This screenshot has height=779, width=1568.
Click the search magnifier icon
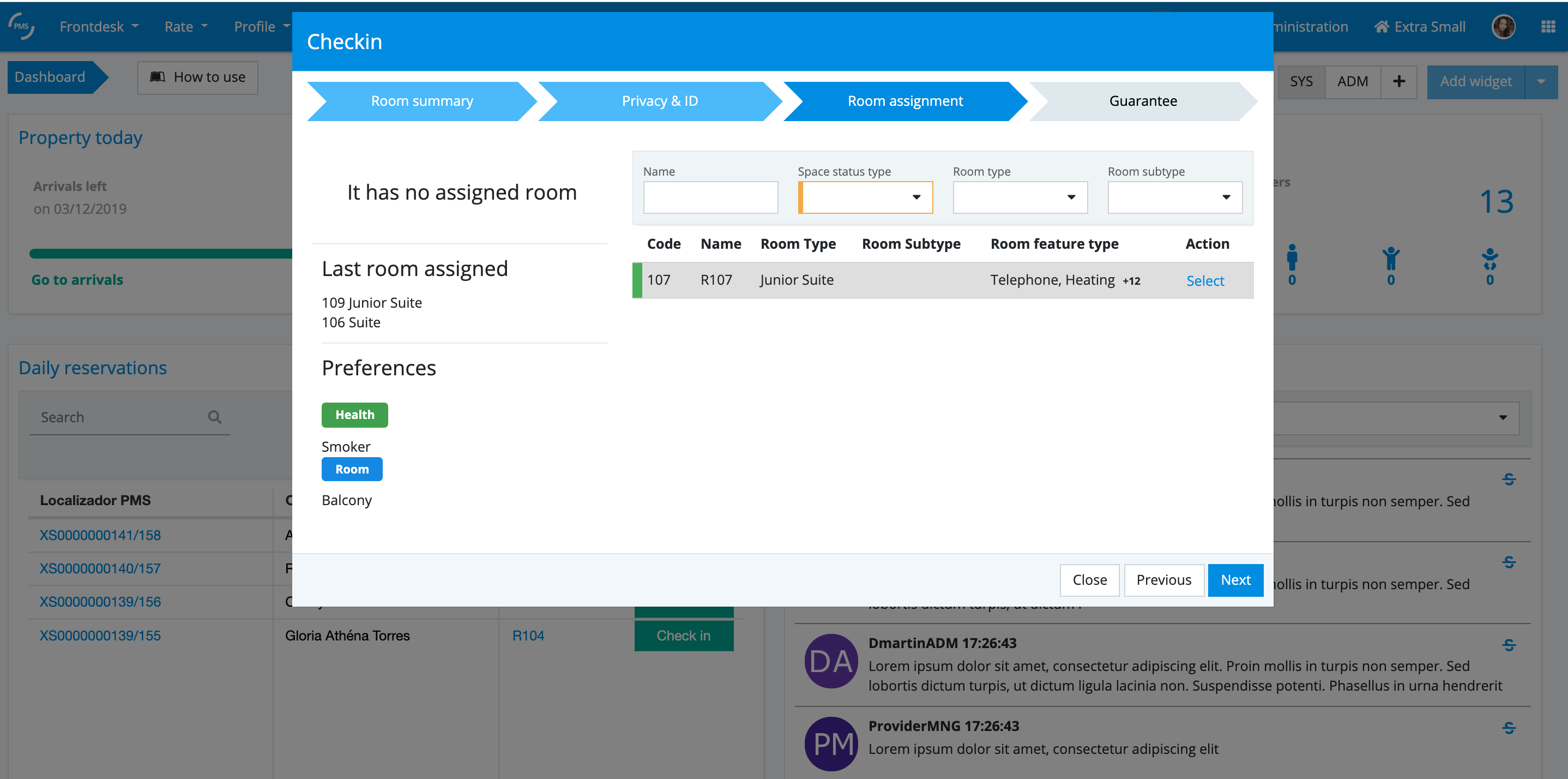point(214,417)
